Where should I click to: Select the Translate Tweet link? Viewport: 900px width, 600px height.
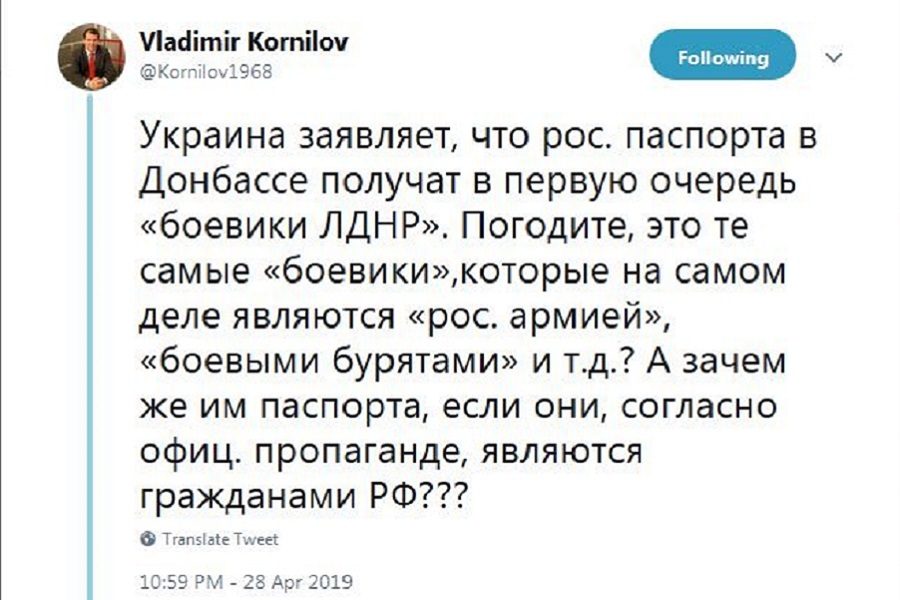pos(220,539)
